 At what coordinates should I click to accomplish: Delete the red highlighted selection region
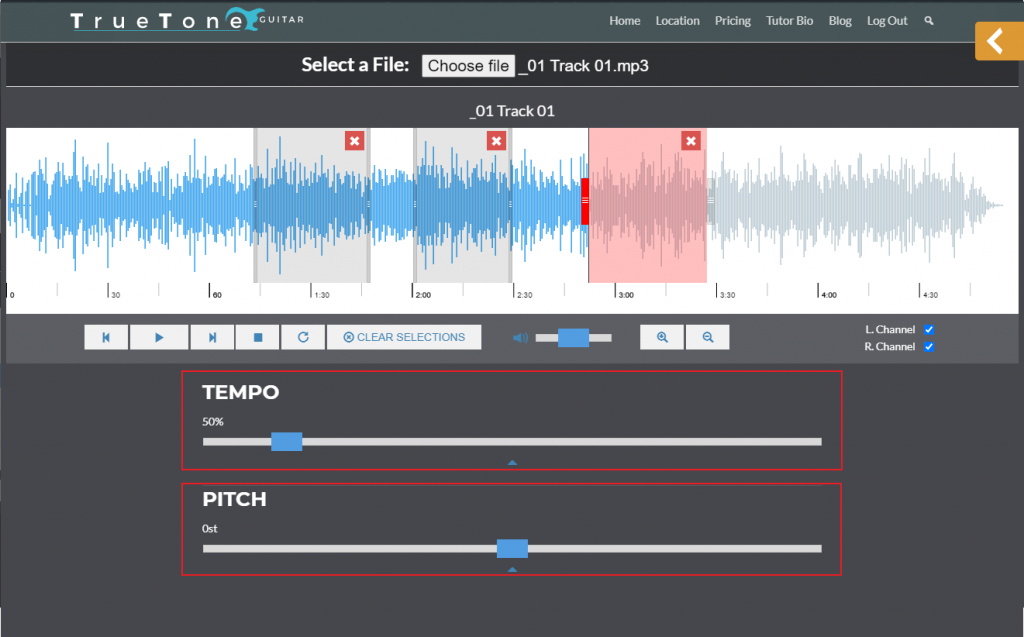tap(691, 141)
